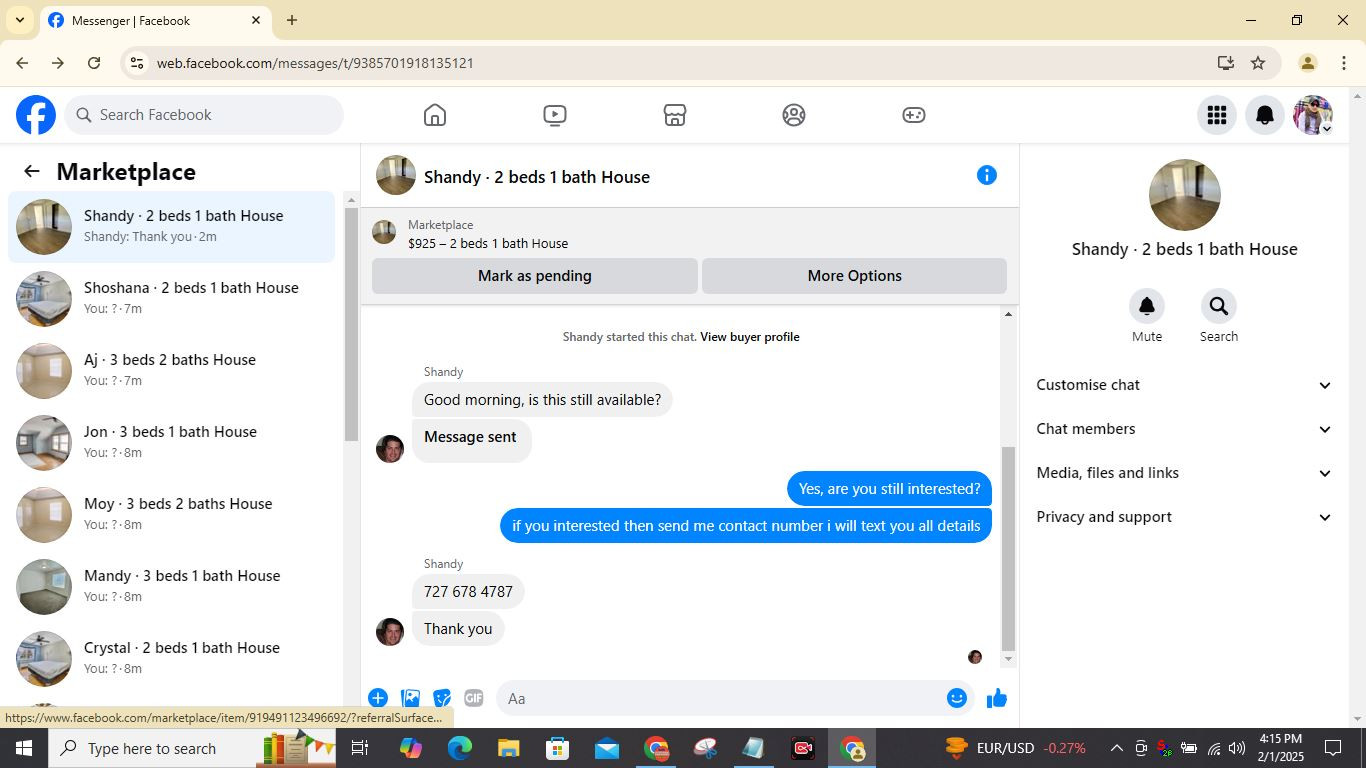Click 'Yes, are you still interested?' message
The height and width of the screenshot is (768, 1366).
(x=889, y=489)
